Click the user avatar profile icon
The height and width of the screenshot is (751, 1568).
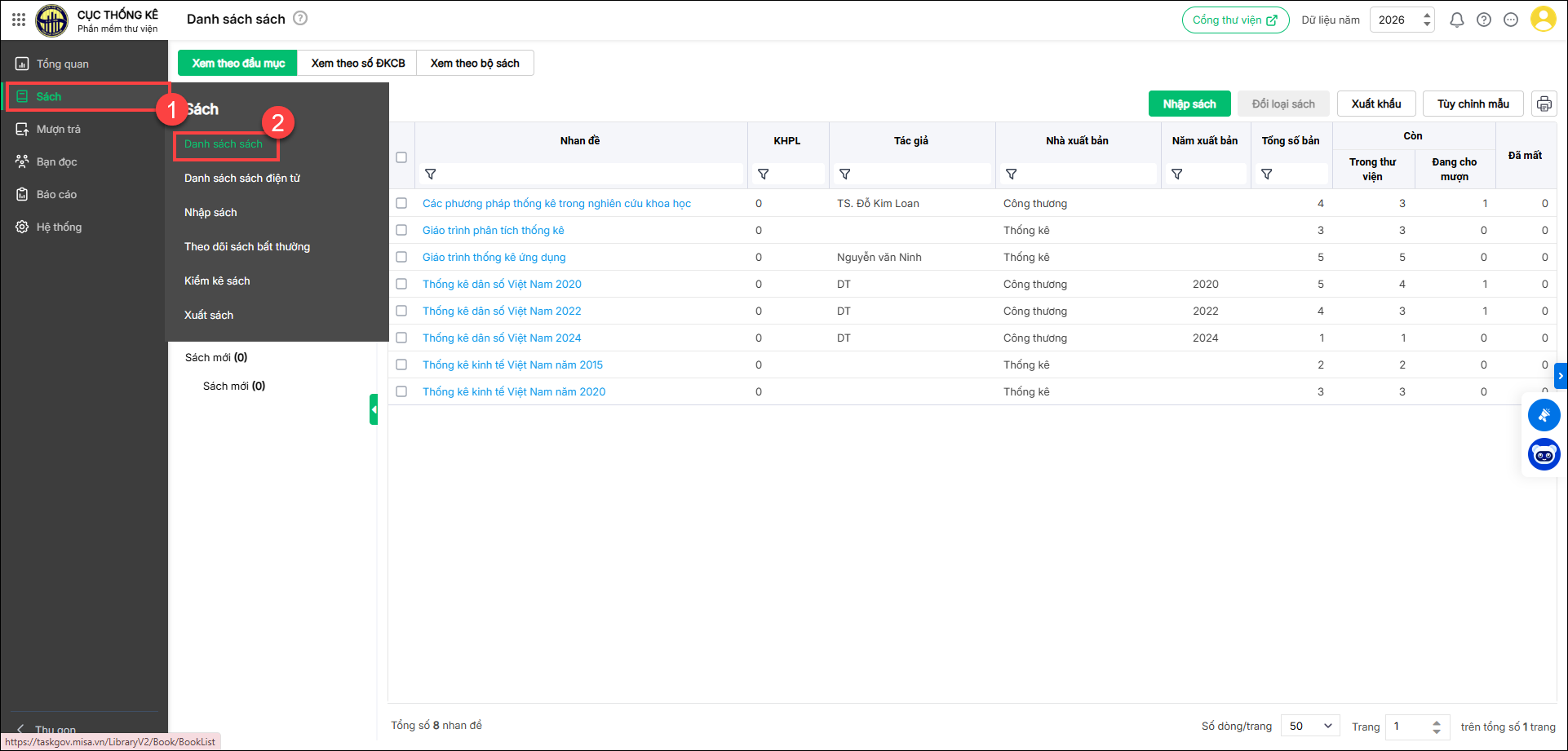coord(1543,20)
